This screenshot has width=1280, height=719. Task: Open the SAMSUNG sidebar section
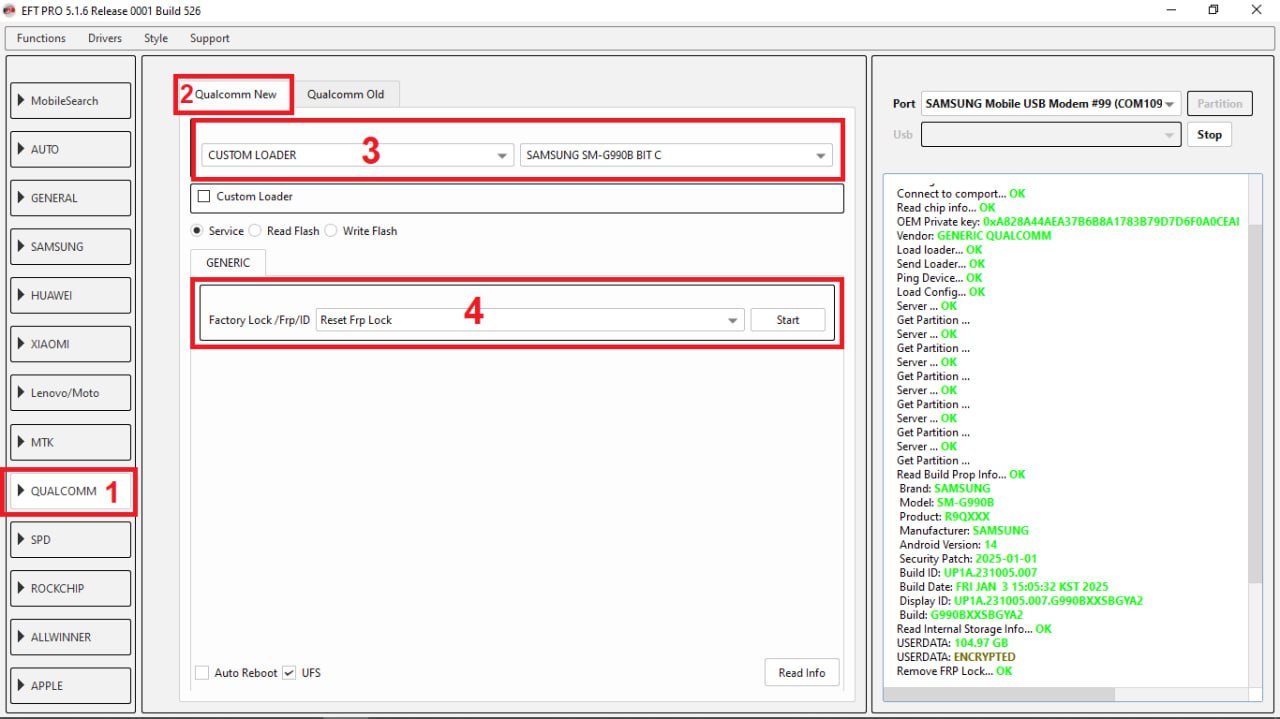pyautogui.click(x=71, y=247)
